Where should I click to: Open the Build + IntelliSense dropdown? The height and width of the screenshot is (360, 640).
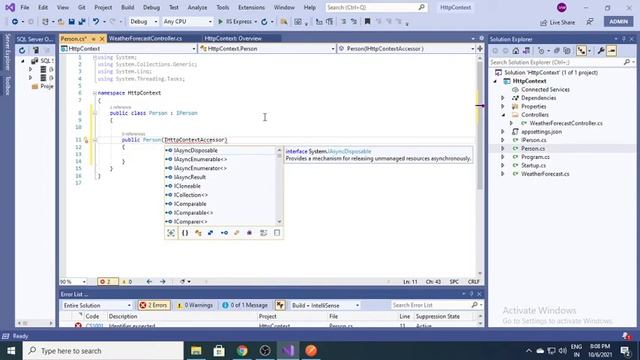325,305
